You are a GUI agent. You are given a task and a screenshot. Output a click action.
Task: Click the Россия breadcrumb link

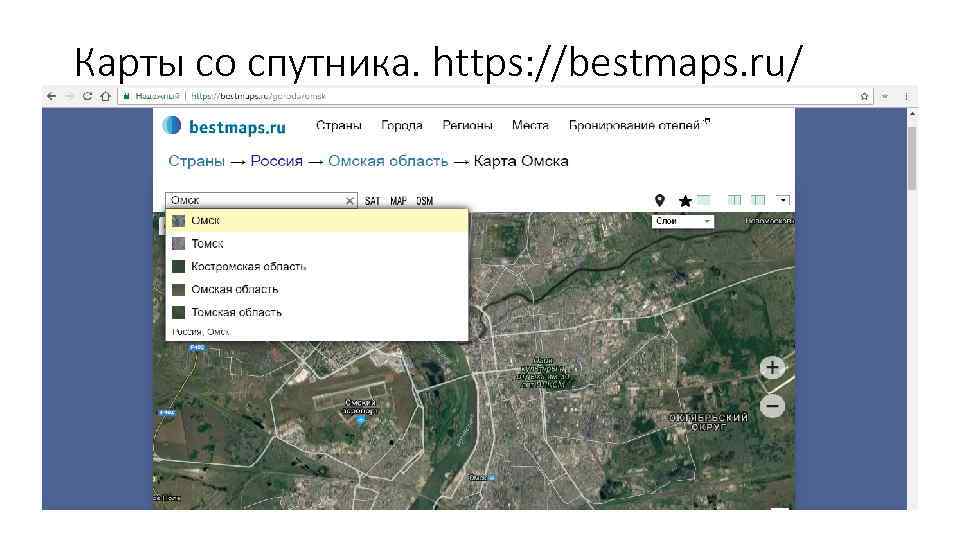tap(277, 161)
